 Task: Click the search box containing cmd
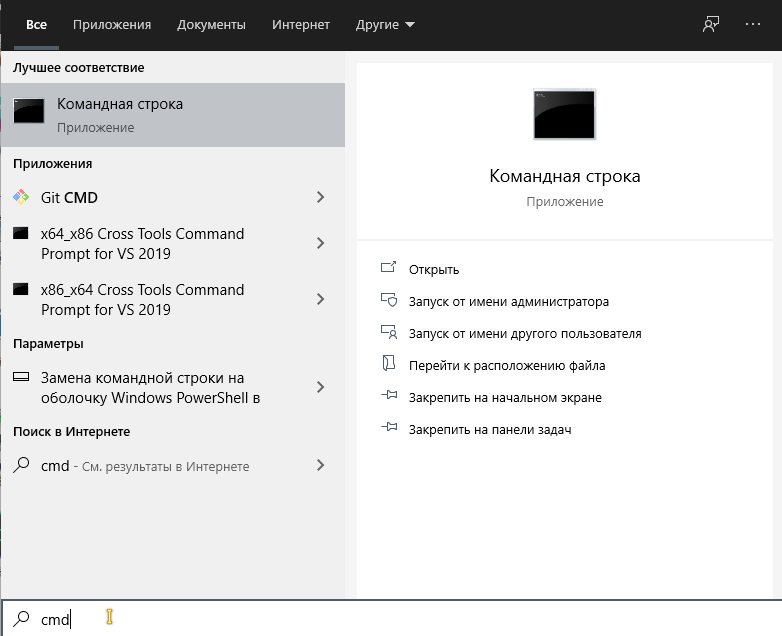pyautogui.click(x=391, y=619)
